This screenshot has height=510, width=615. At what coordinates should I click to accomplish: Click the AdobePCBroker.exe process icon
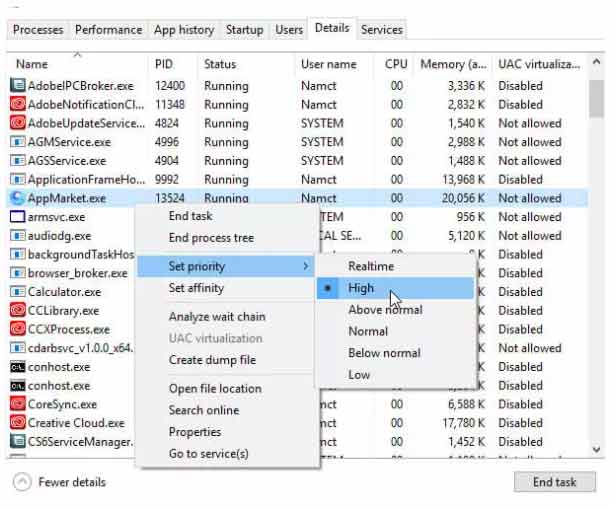pyautogui.click(x=17, y=86)
